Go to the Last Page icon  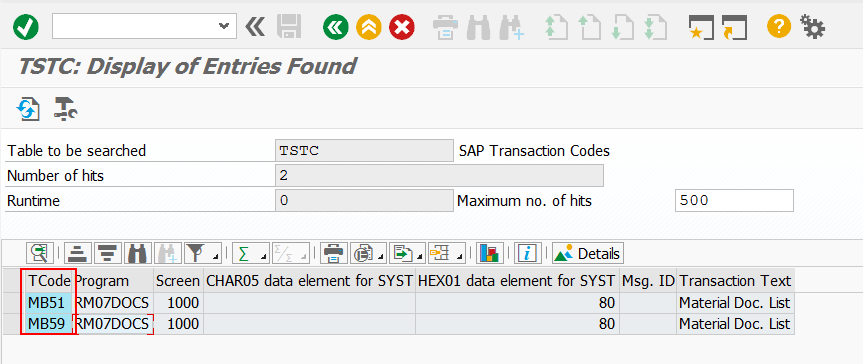656,27
